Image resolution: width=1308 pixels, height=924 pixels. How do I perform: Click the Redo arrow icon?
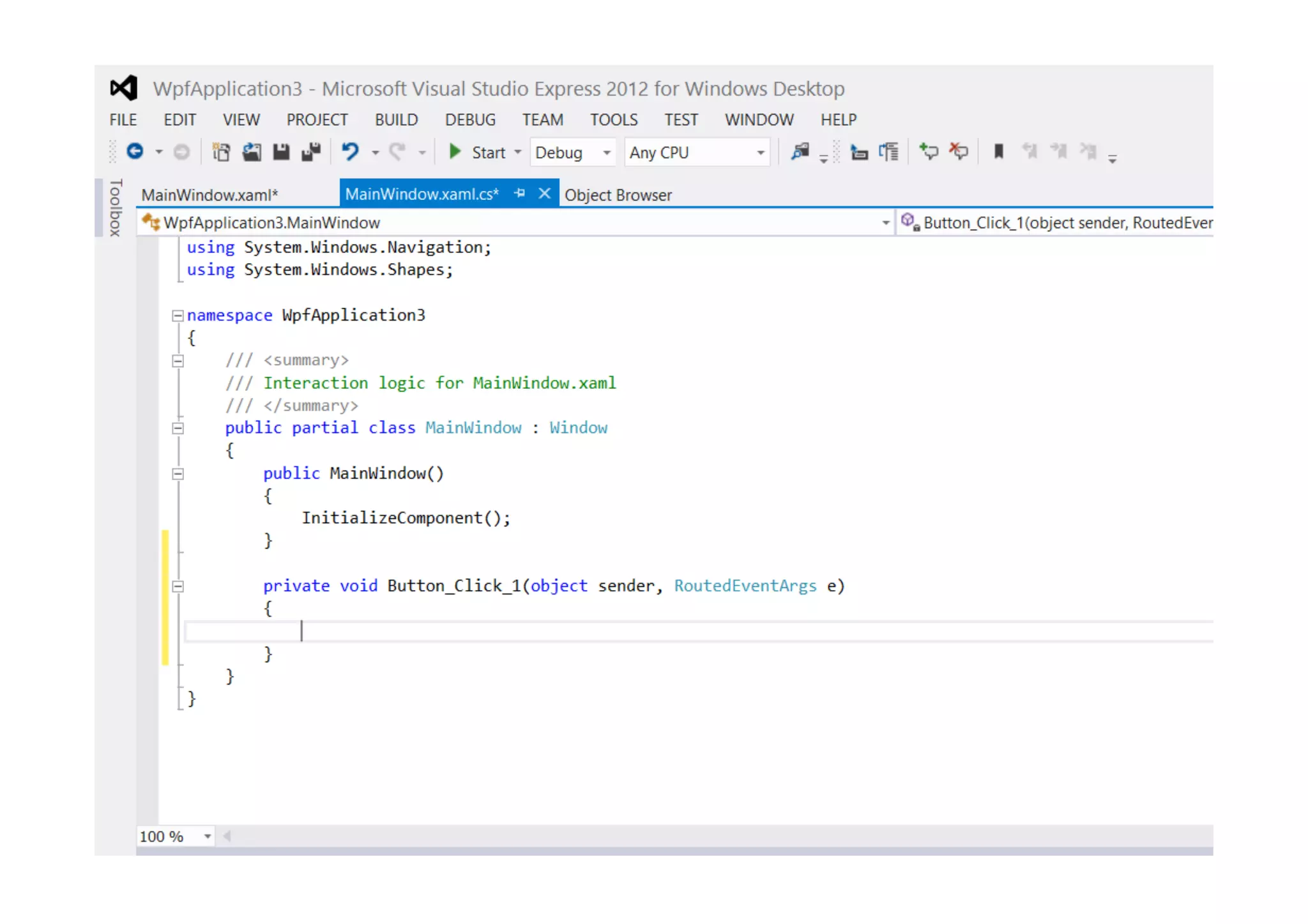pos(398,152)
